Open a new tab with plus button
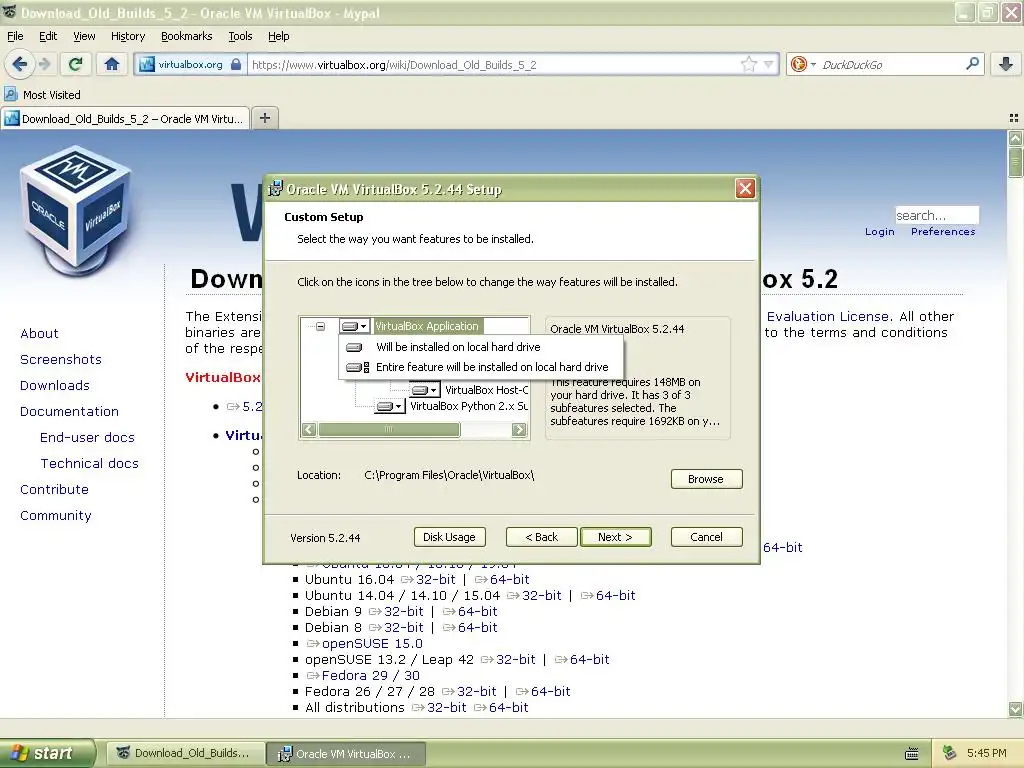Image resolution: width=1024 pixels, height=768 pixels. tap(264, 118)
